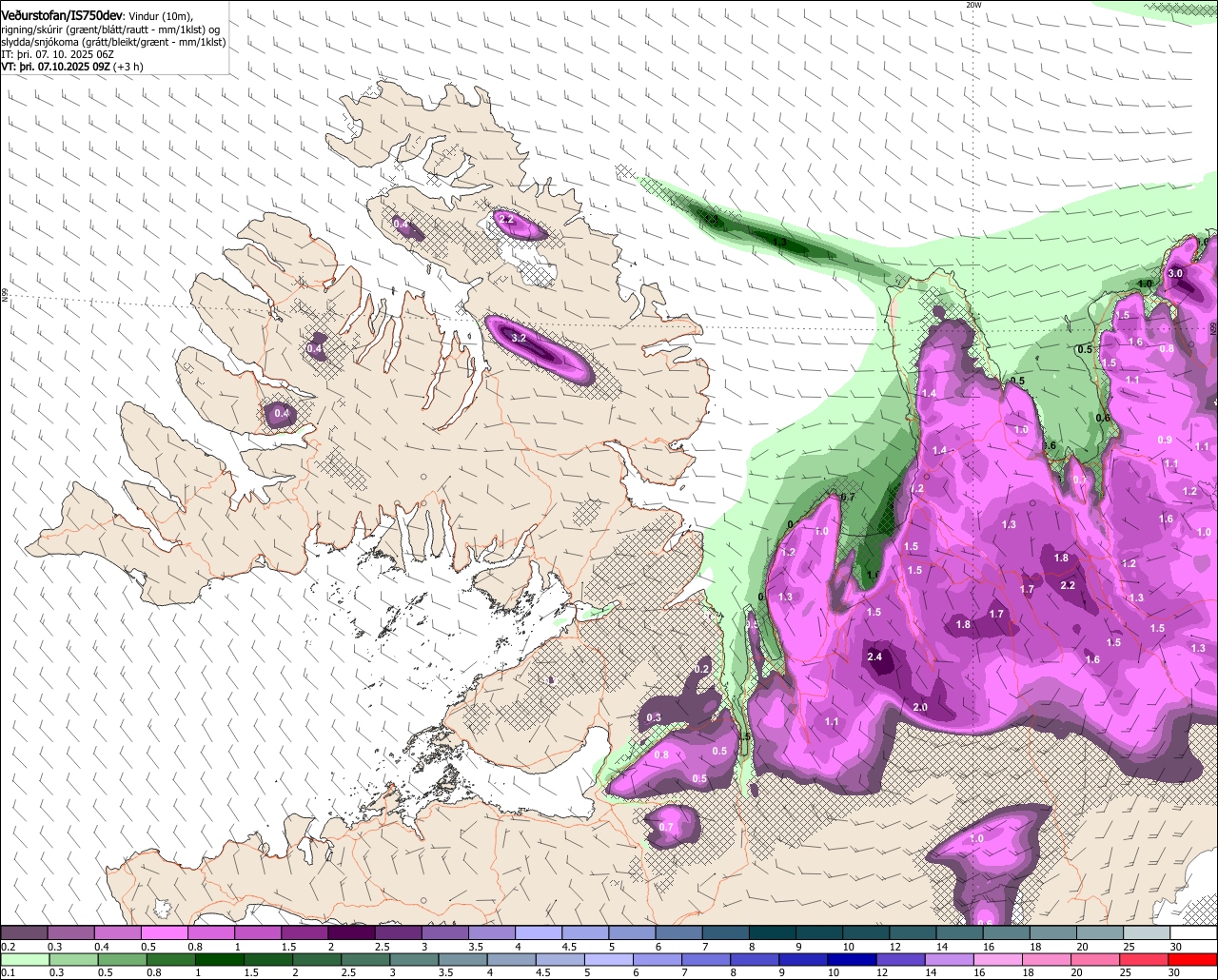Pick the darkest purple swatch between 2 and 2.5, top legend row
Image resolution: width=1218 pixels, height=980 pixels.
coord(351,932)
